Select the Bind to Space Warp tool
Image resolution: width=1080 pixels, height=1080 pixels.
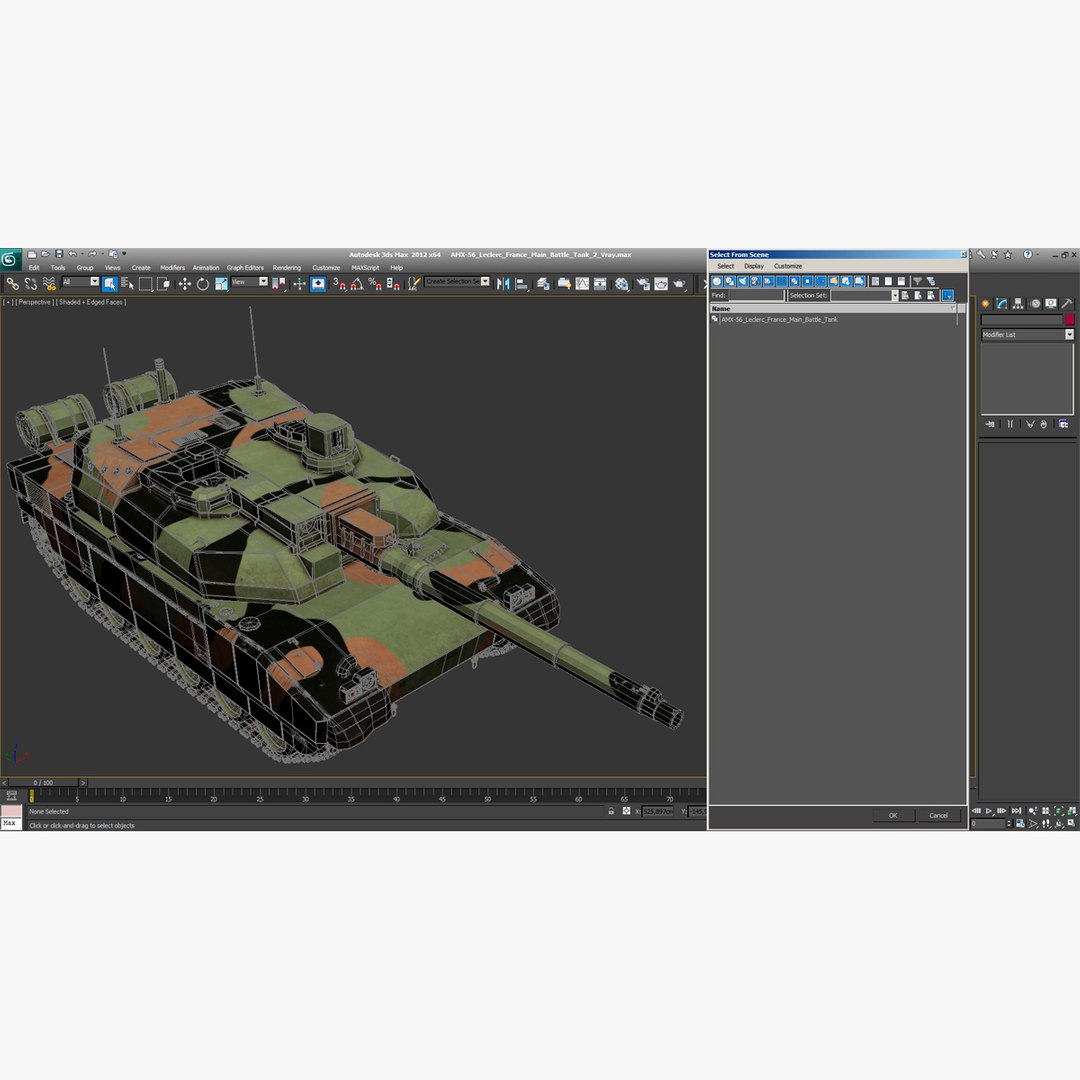[x=49, y=284]
